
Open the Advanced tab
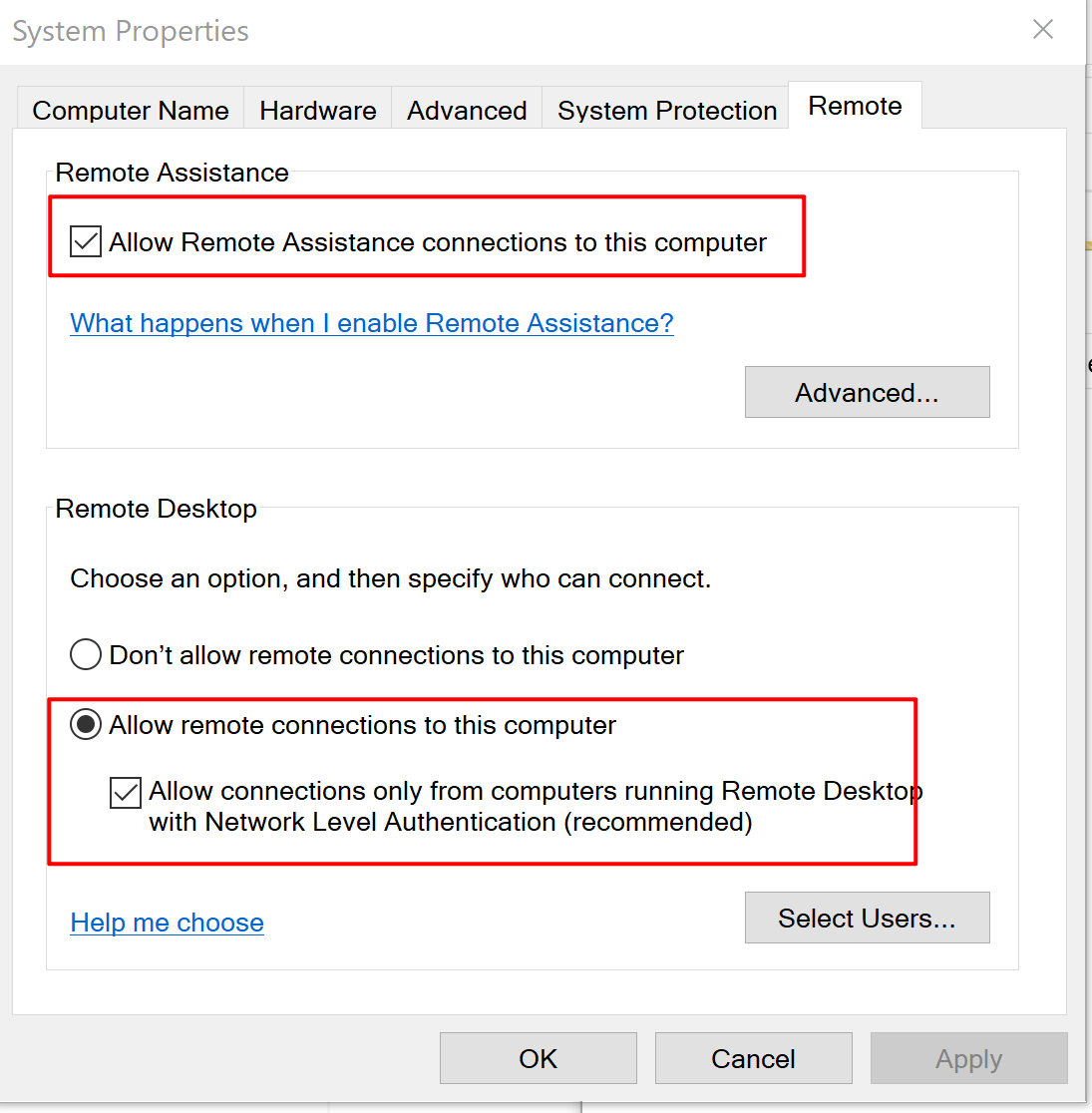click(x=466, y=111)
